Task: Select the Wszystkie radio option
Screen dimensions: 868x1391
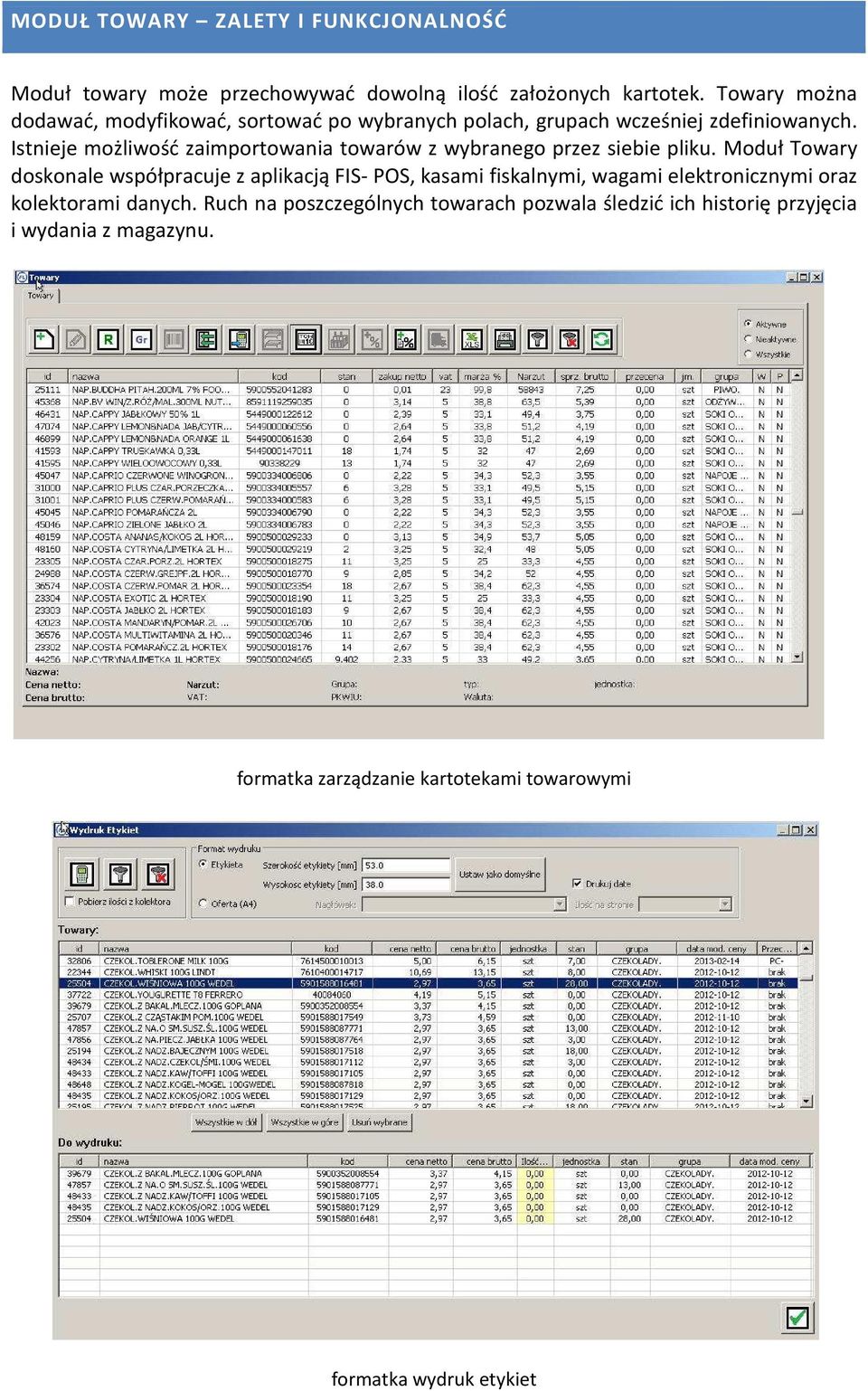Action: 767,355
